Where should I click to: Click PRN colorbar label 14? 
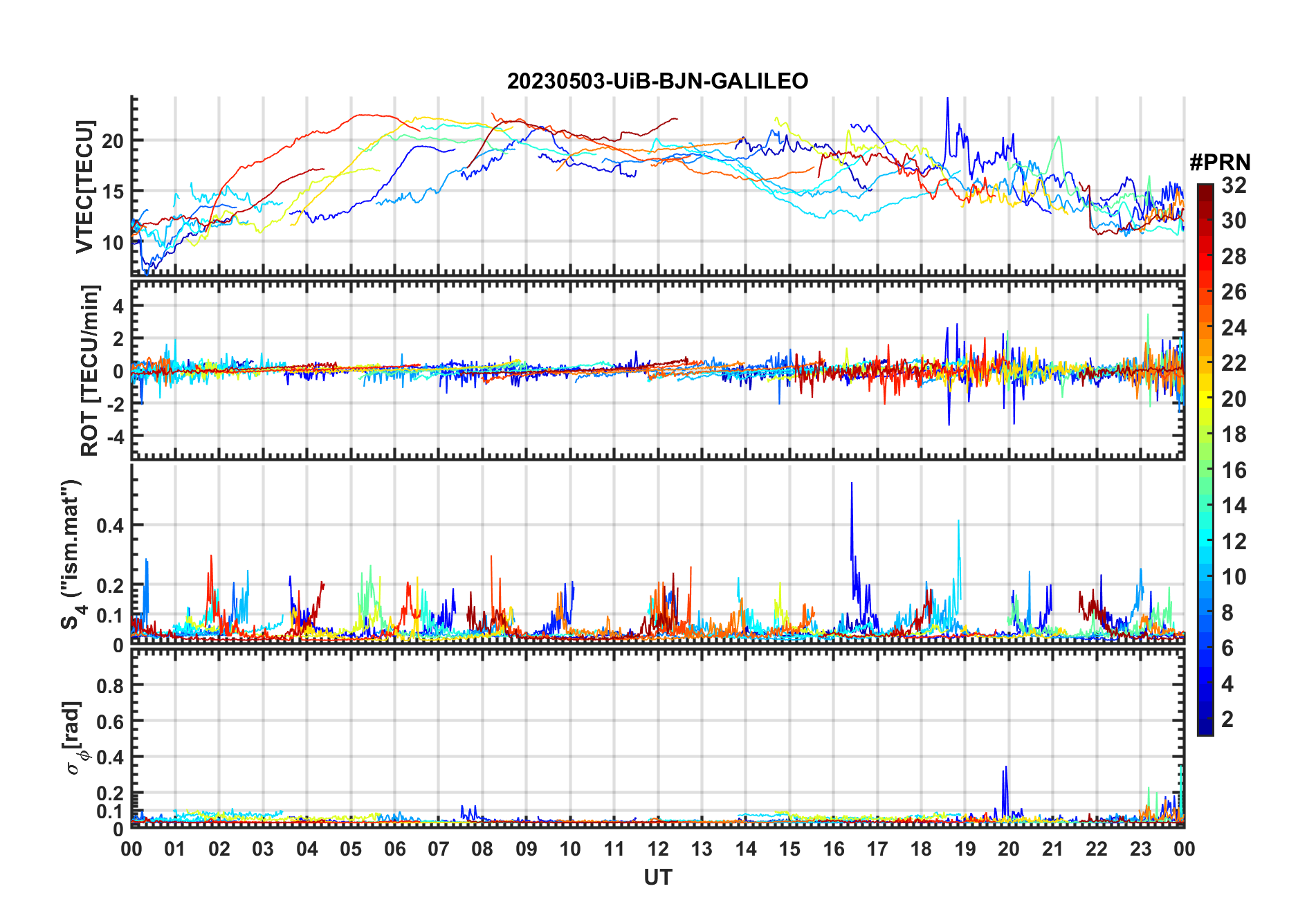(1234, 506)
